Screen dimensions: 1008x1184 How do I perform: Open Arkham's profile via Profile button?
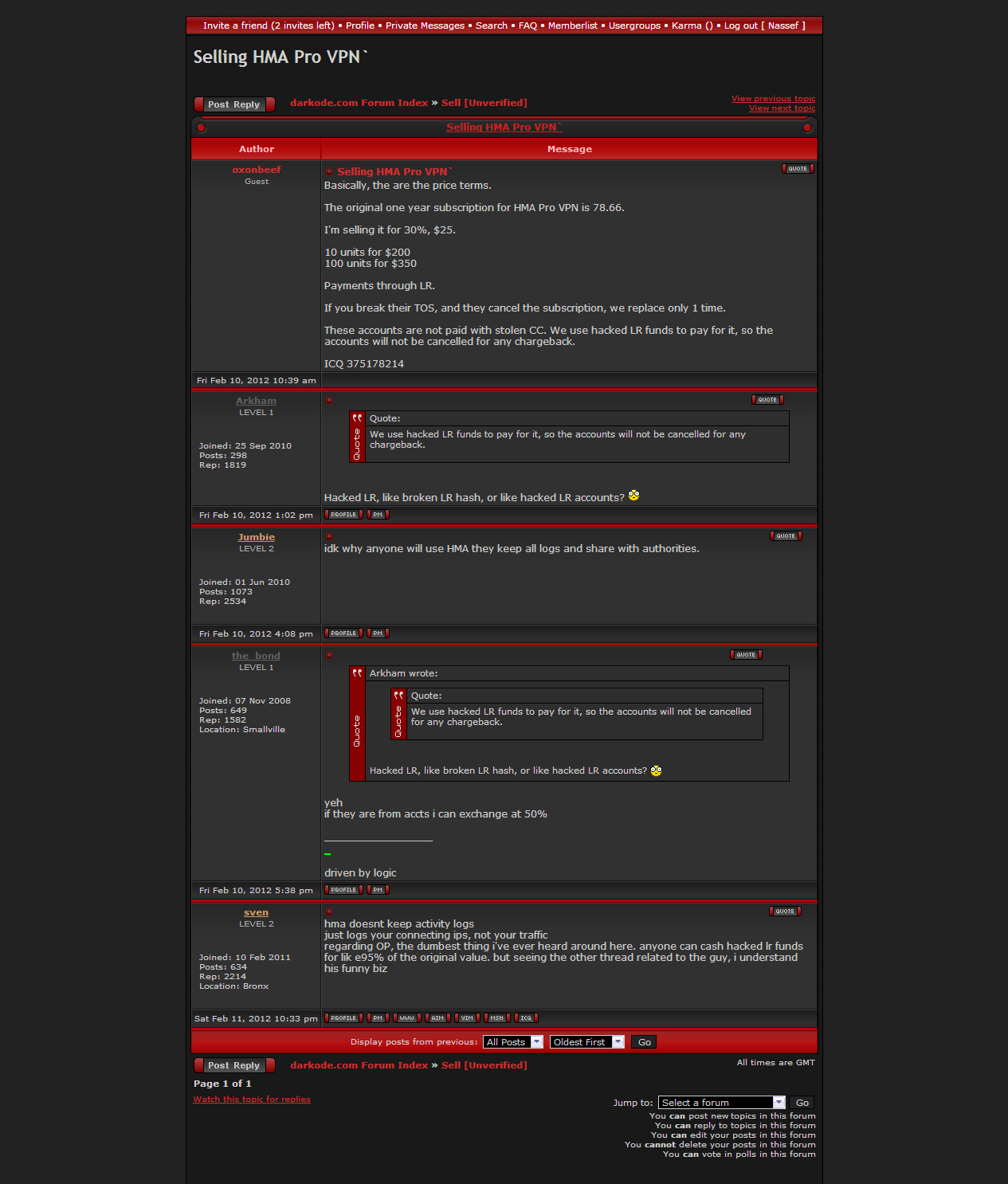pyautogui.click(x=343, y=515)
